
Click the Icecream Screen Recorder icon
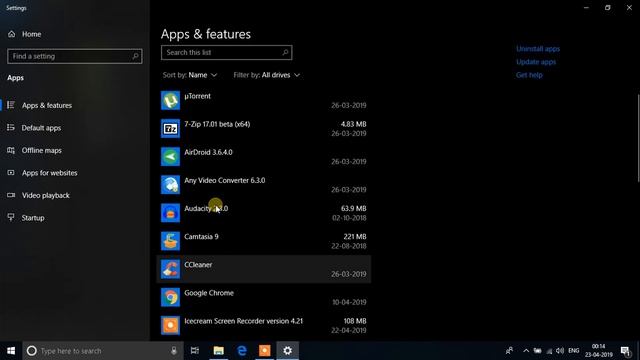(170, 326)
